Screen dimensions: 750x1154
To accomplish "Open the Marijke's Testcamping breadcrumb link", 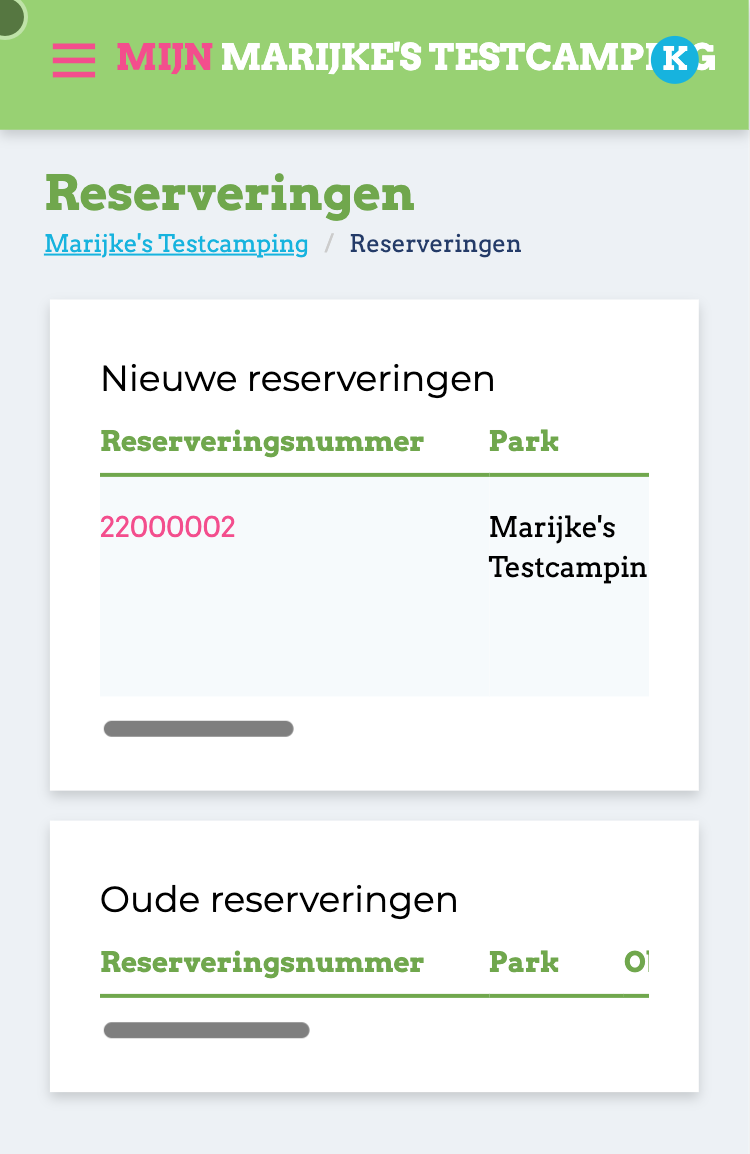I will coord(176,244).
